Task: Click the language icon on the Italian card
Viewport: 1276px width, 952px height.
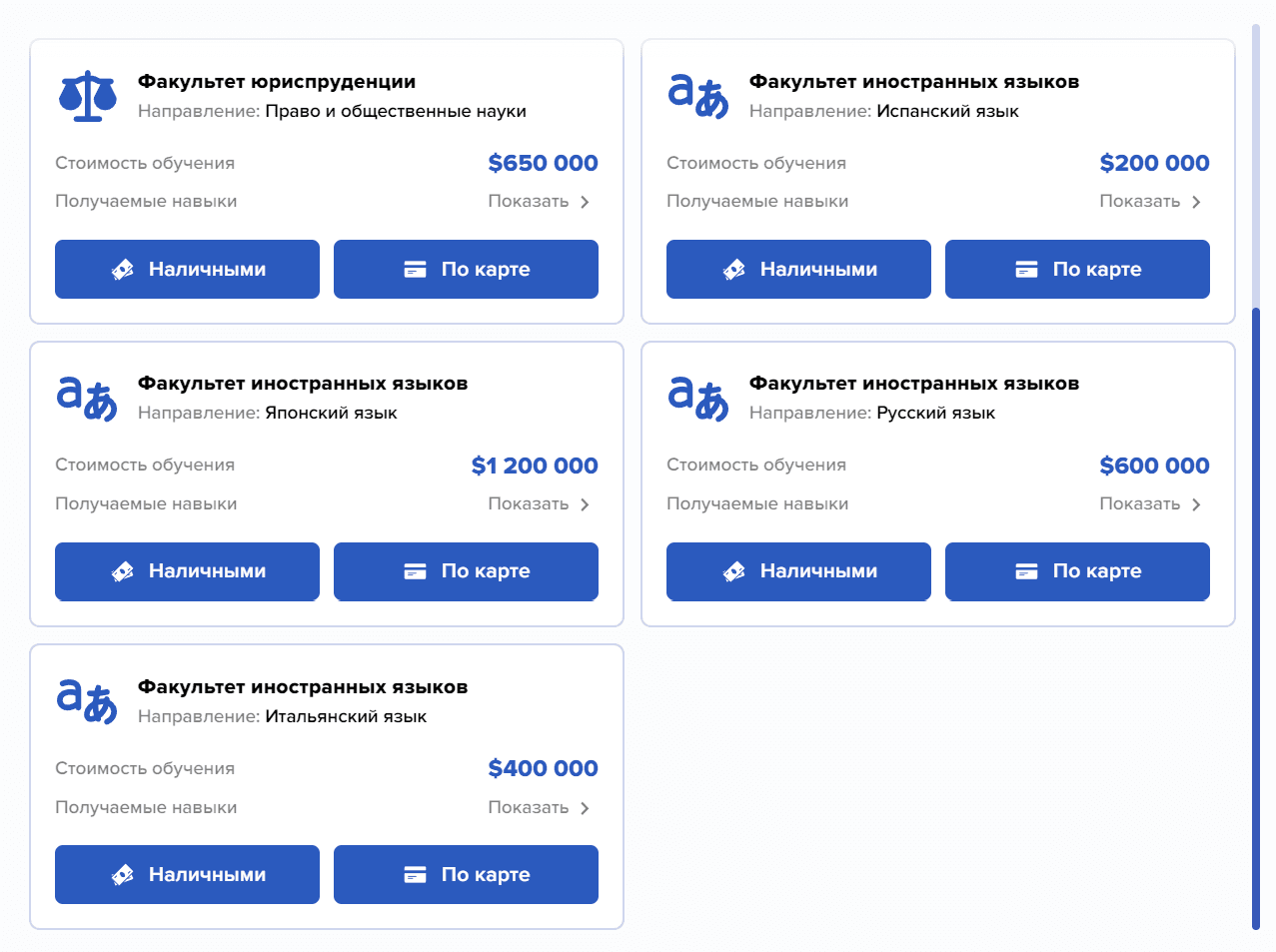Action: (x=87, y=701)
